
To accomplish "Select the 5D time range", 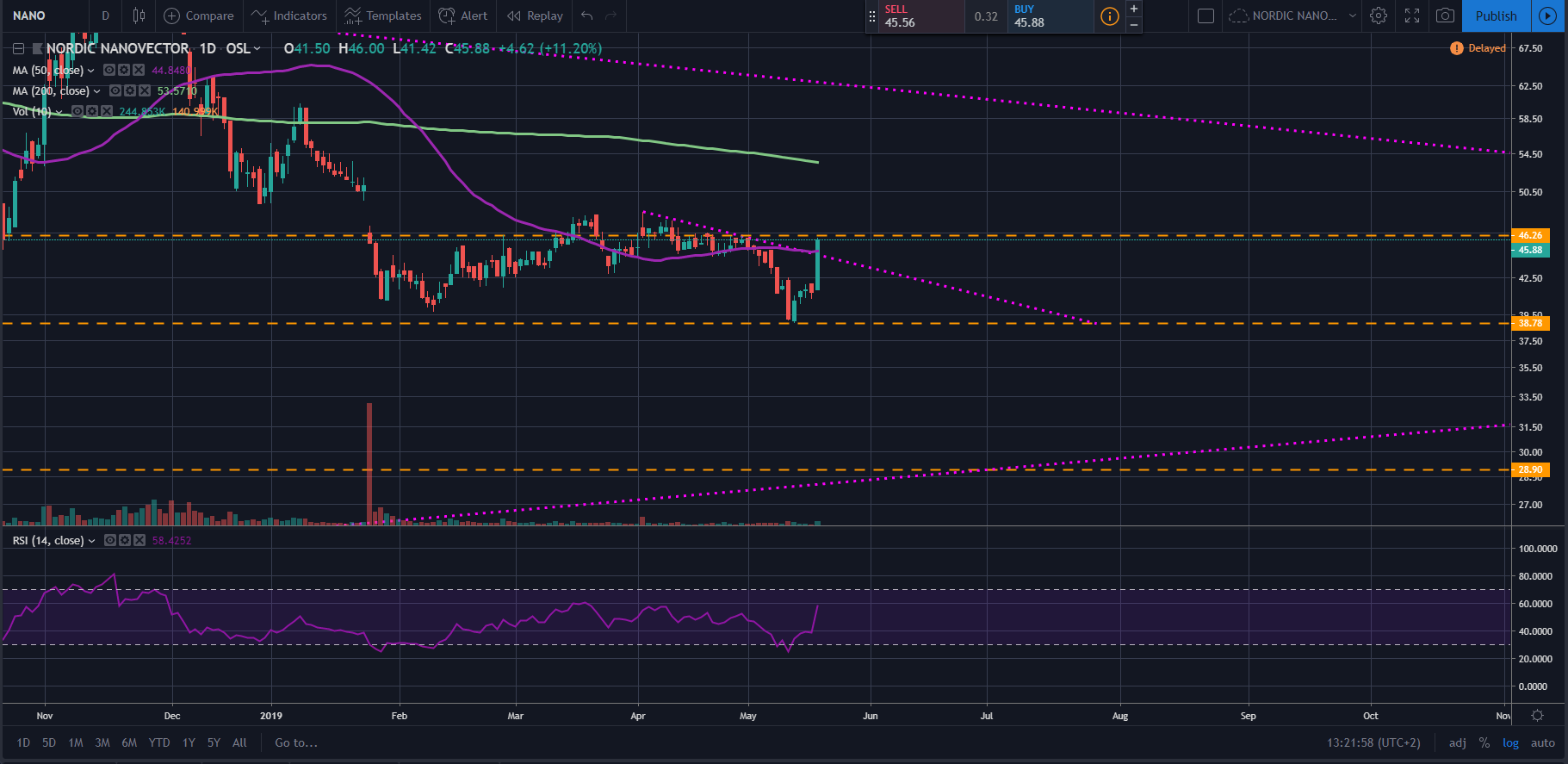I will pyautogui.click(x=49, y=742).
